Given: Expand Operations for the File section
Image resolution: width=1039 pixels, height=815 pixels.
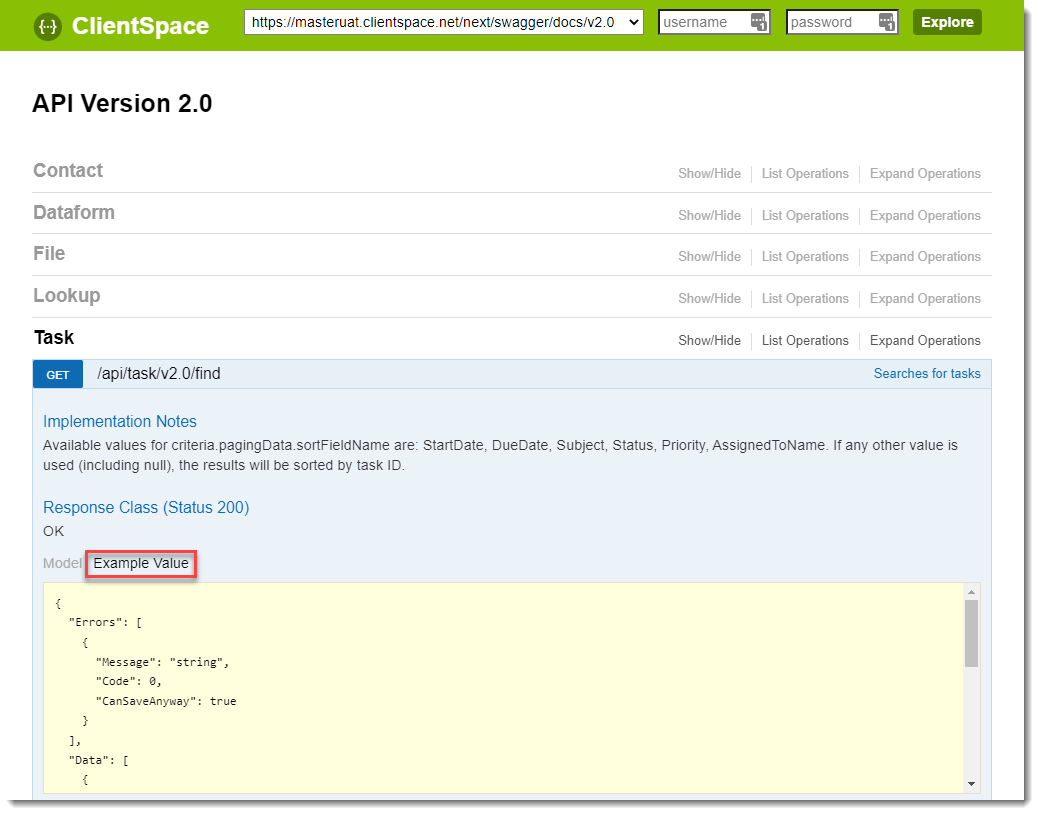Looking at the screenshot, I should coord(925,257).
